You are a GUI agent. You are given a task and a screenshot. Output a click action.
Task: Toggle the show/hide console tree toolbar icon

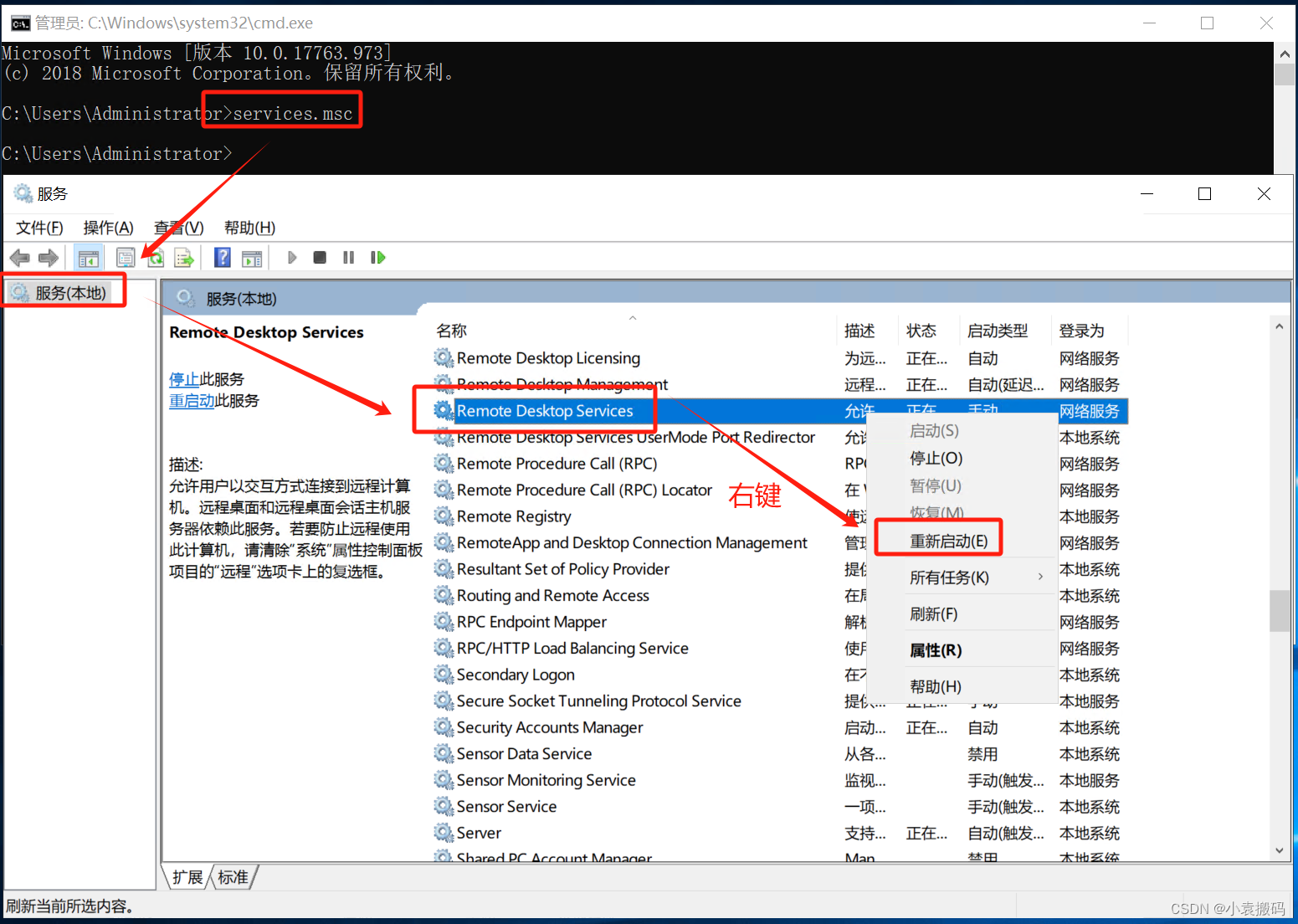tap(88, 258)
